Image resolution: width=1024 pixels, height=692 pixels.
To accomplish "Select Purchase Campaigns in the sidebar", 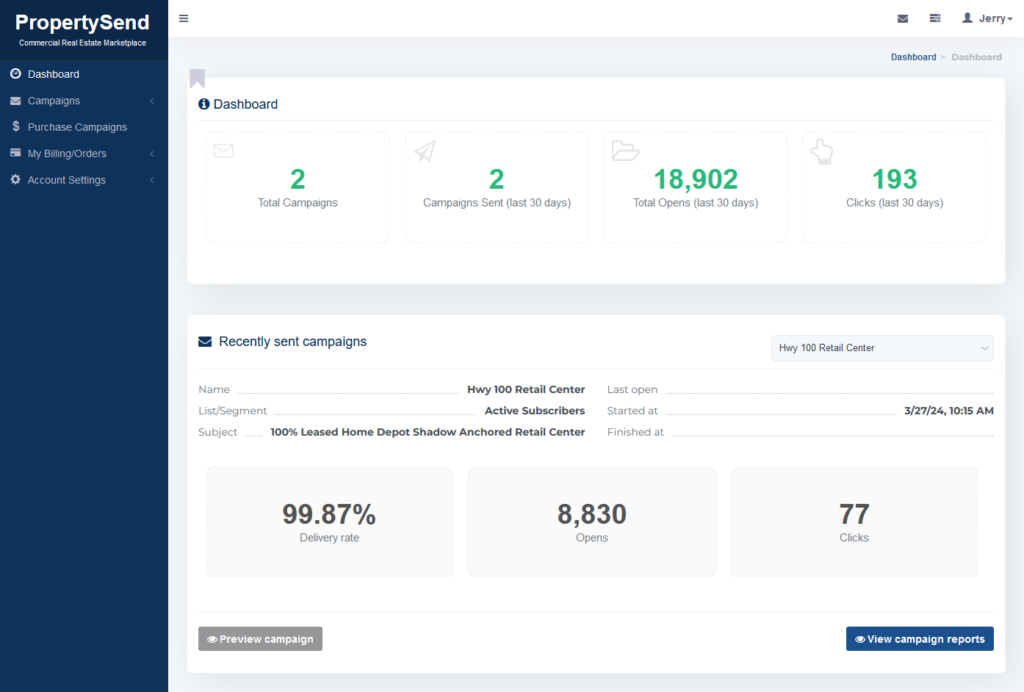I will (x=75, y=127).
